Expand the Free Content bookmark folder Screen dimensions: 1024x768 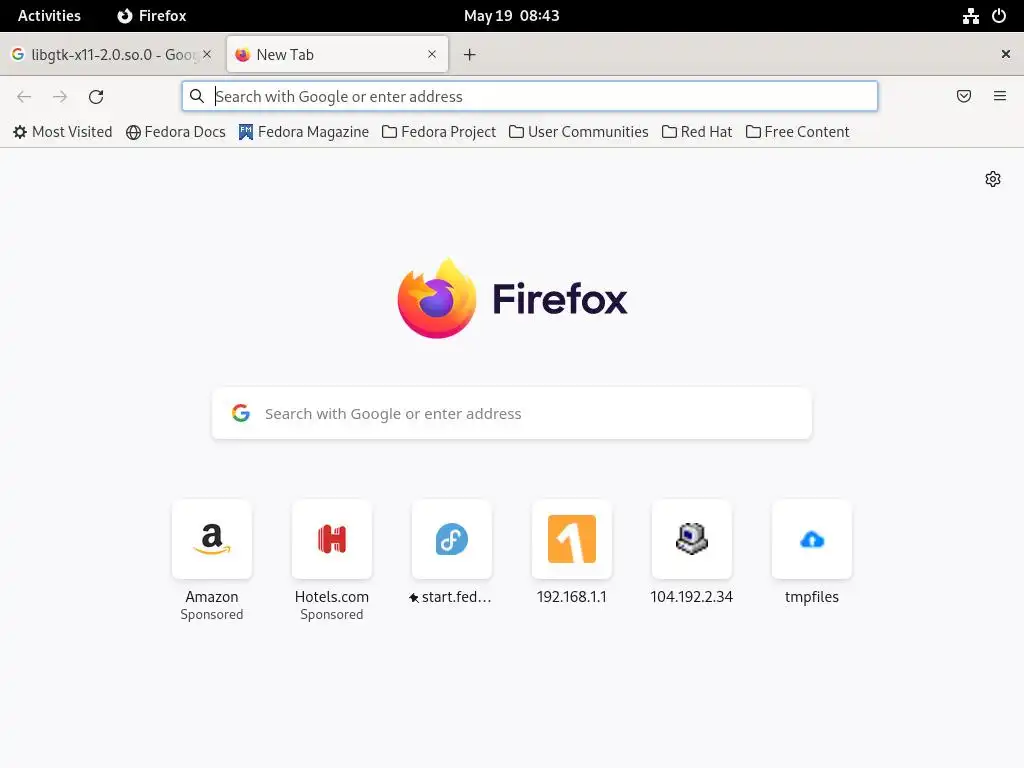797,132
